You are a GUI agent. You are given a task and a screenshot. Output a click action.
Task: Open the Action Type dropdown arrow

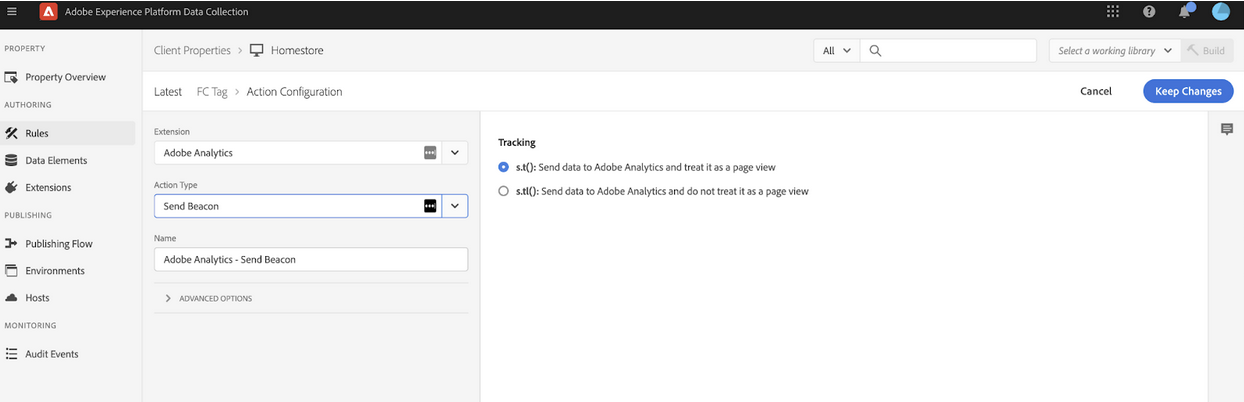[454, 205]
